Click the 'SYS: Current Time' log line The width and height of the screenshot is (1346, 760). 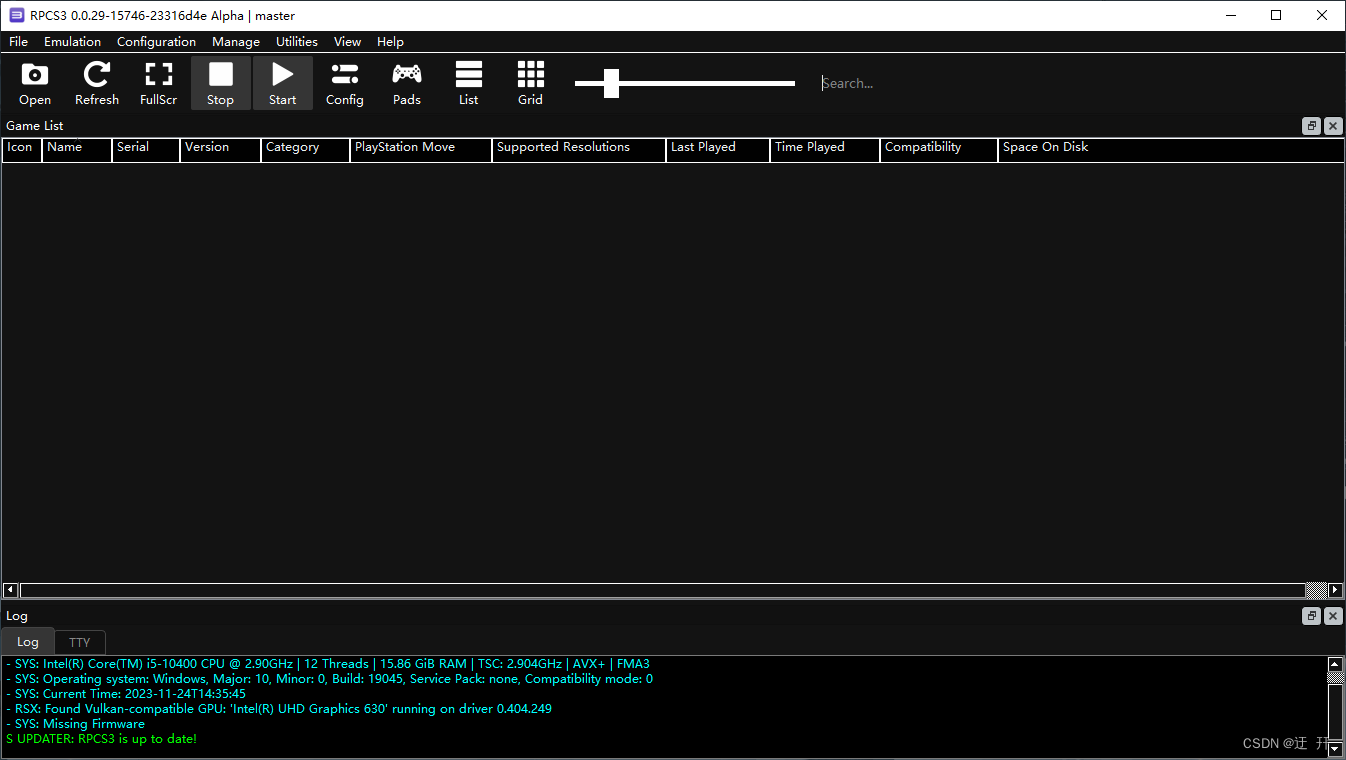click(125, 694)
